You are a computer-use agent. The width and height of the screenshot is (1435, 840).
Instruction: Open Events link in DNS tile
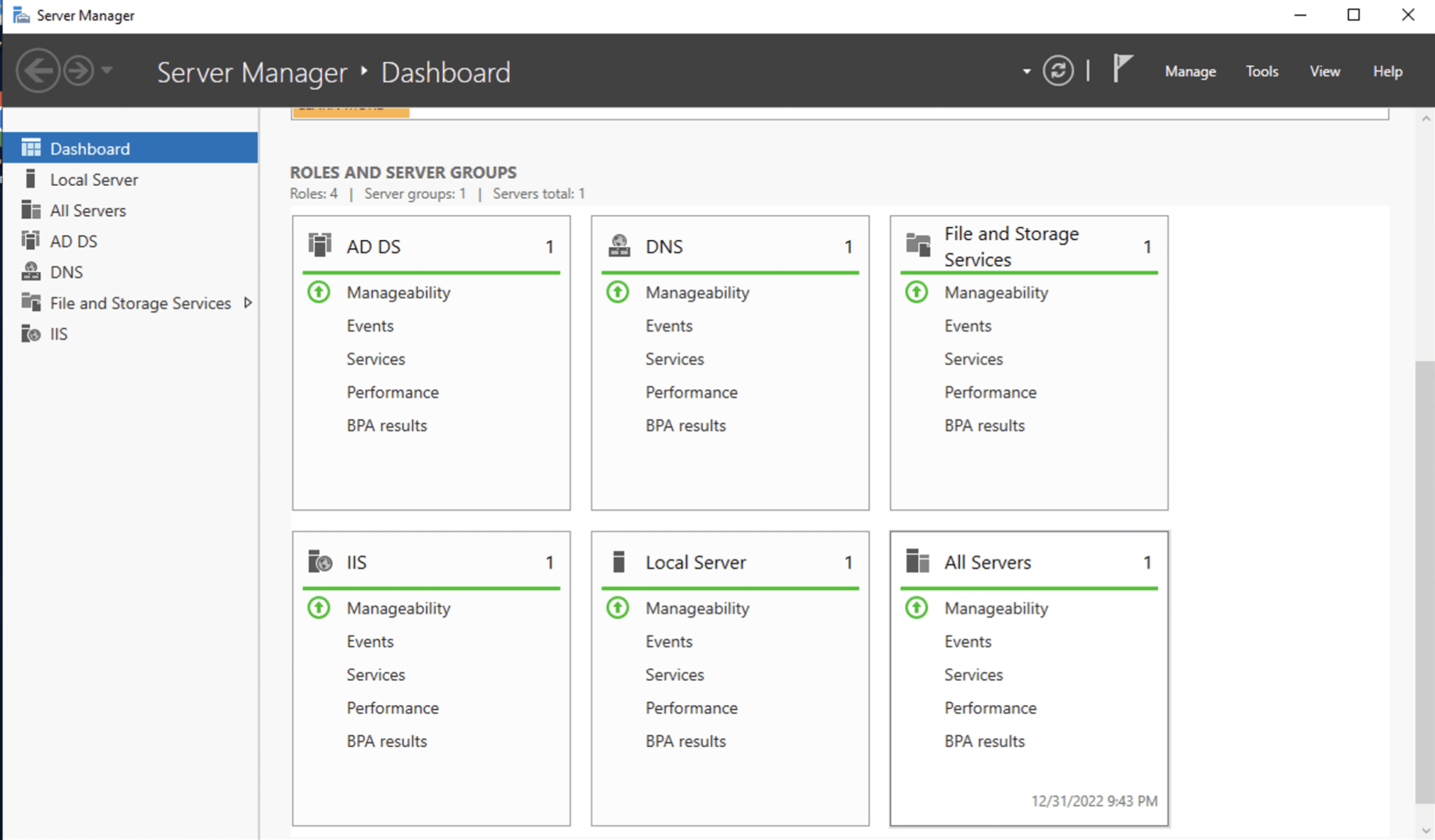coord(668,326)
